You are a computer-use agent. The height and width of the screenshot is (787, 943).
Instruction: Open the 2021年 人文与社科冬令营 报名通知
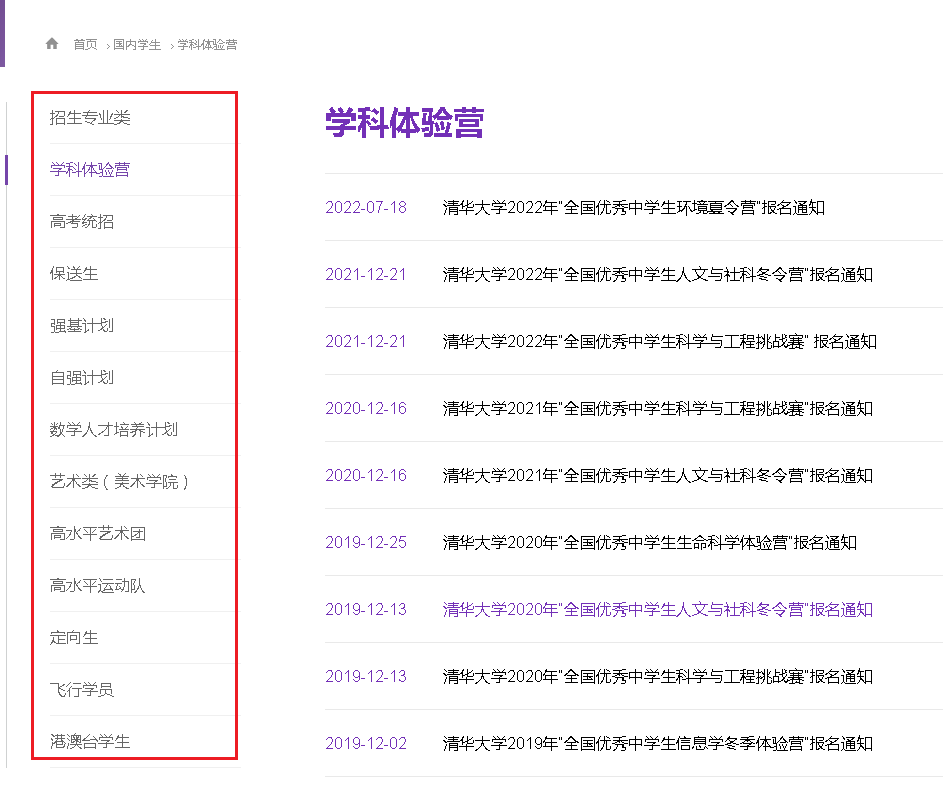[x=658, y=476]
